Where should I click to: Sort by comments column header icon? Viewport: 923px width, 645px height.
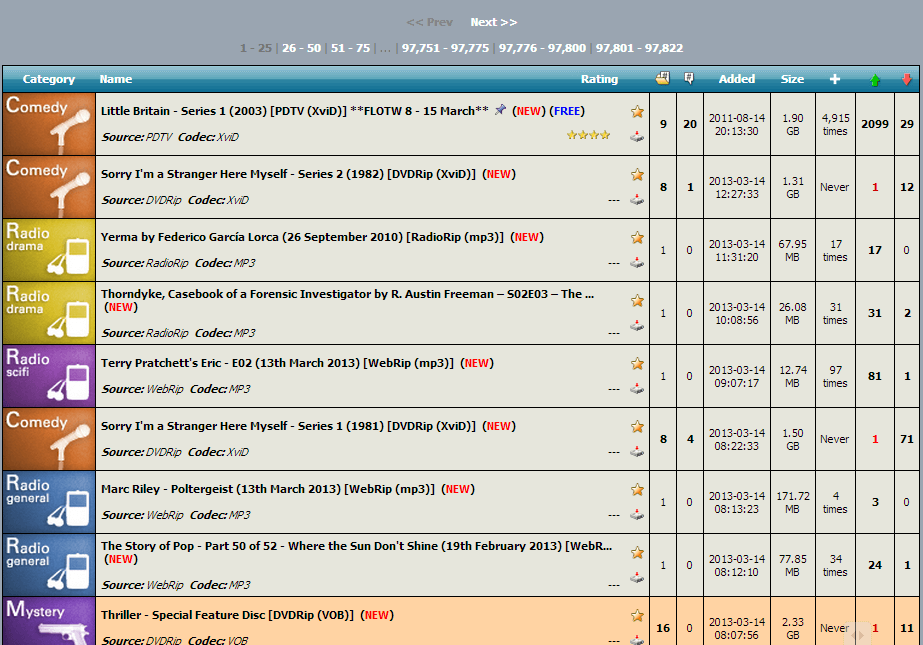pos(689,78)
